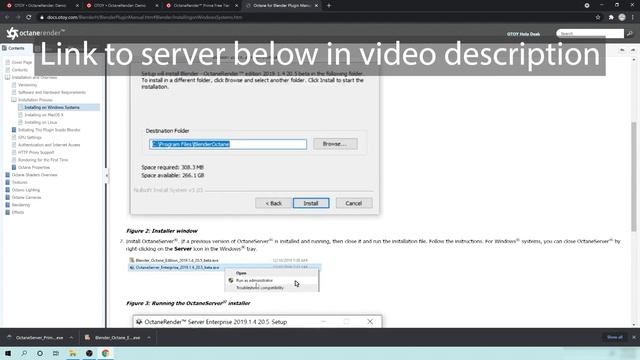Collapse the Installation Process subsection
The width and height of the screenshot is (640, 360).
(x=14, y=100)
